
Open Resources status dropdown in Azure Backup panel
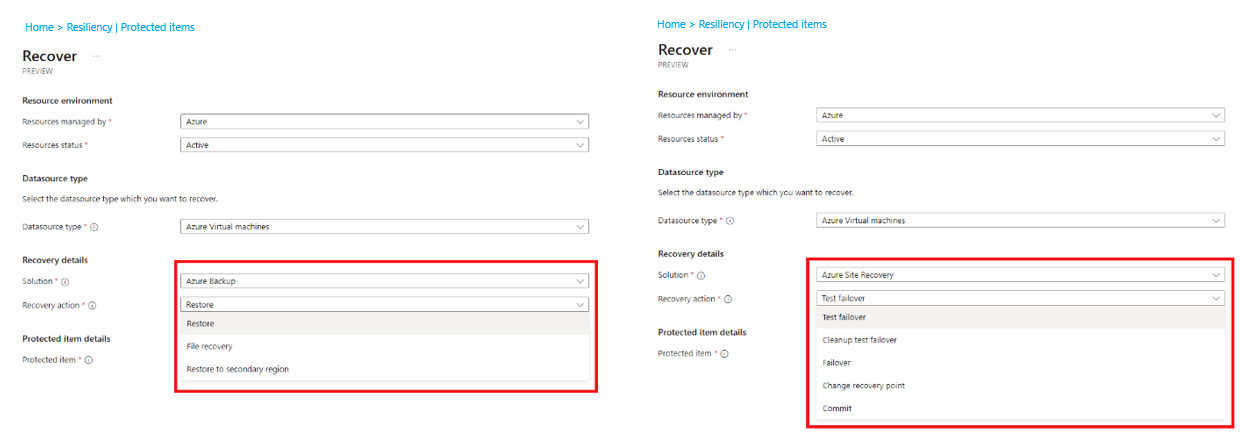[384, 145]
